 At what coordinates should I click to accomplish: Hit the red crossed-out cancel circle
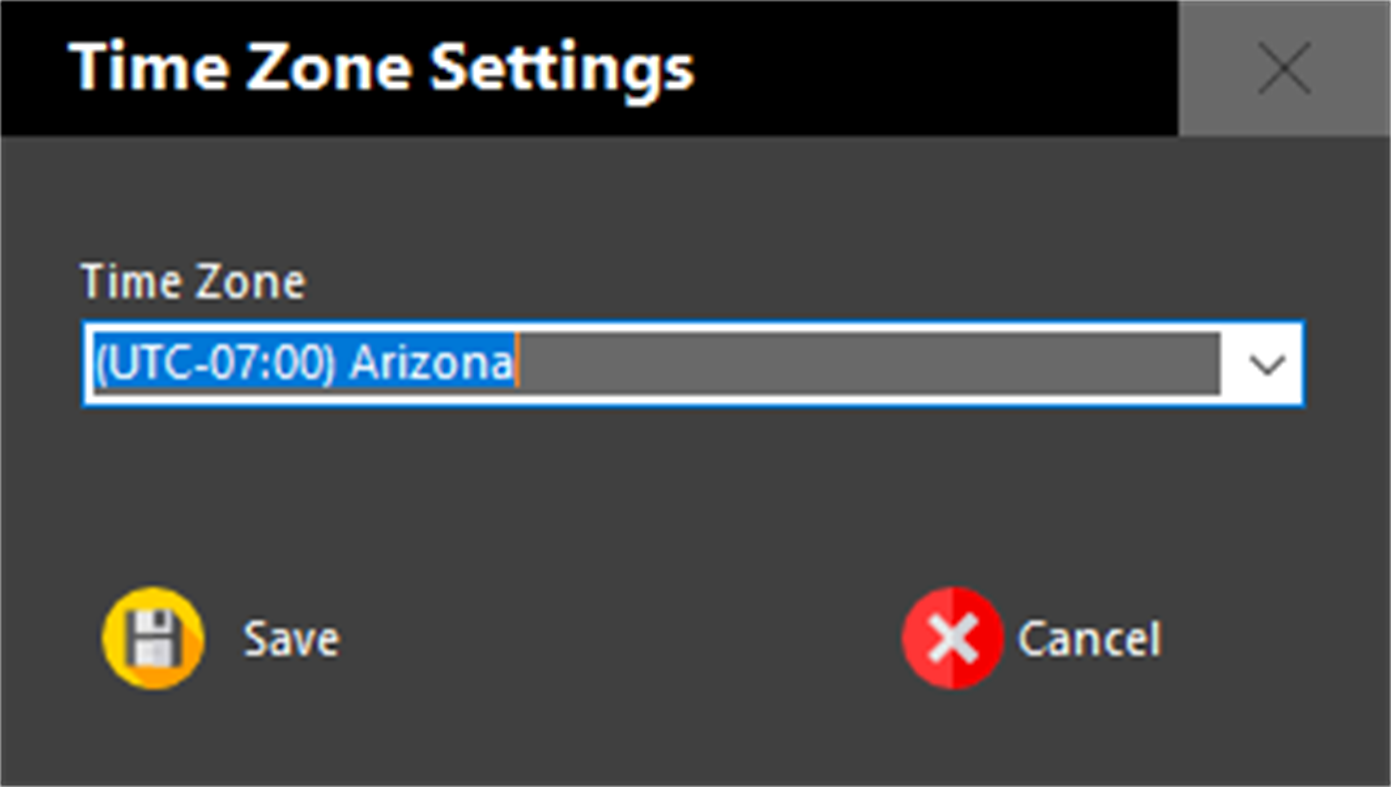pos(952,638)
